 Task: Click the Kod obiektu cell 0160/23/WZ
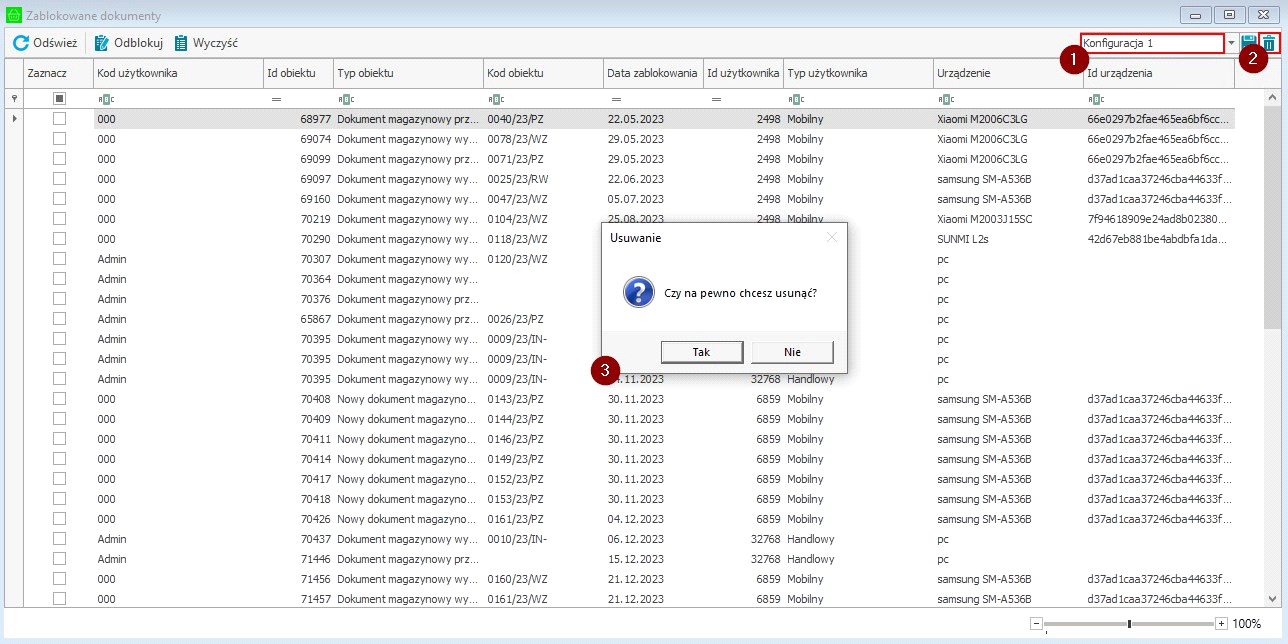(543, 578)
